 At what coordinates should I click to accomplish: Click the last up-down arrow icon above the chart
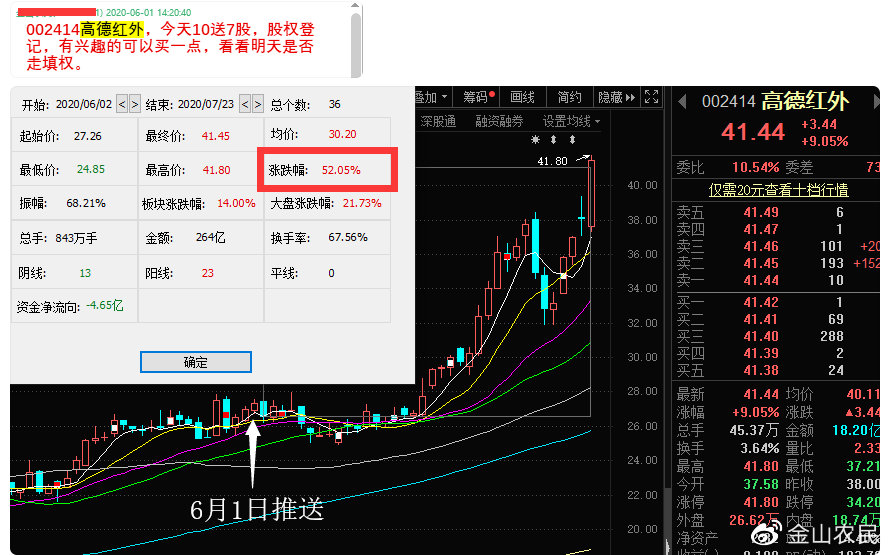[x=573, y=139]
